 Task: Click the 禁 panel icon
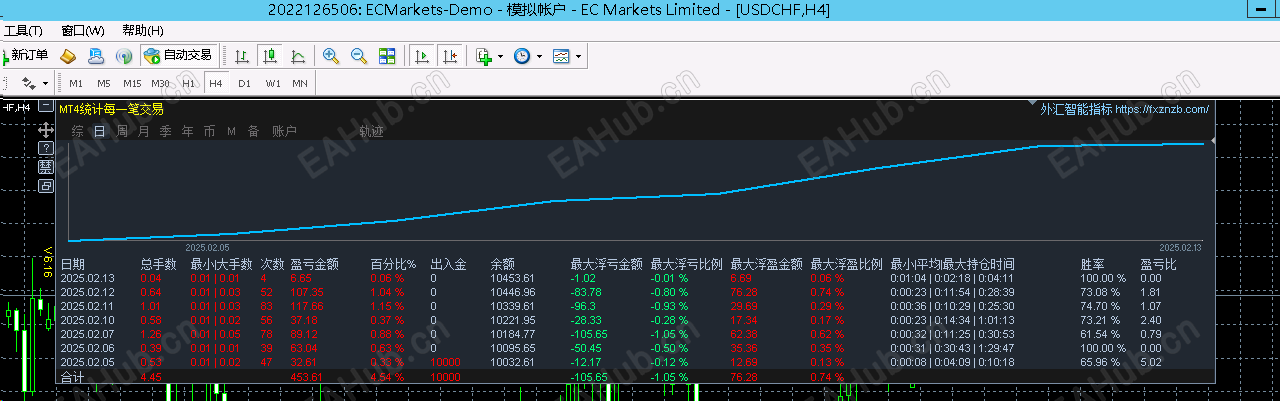[46, 167]
